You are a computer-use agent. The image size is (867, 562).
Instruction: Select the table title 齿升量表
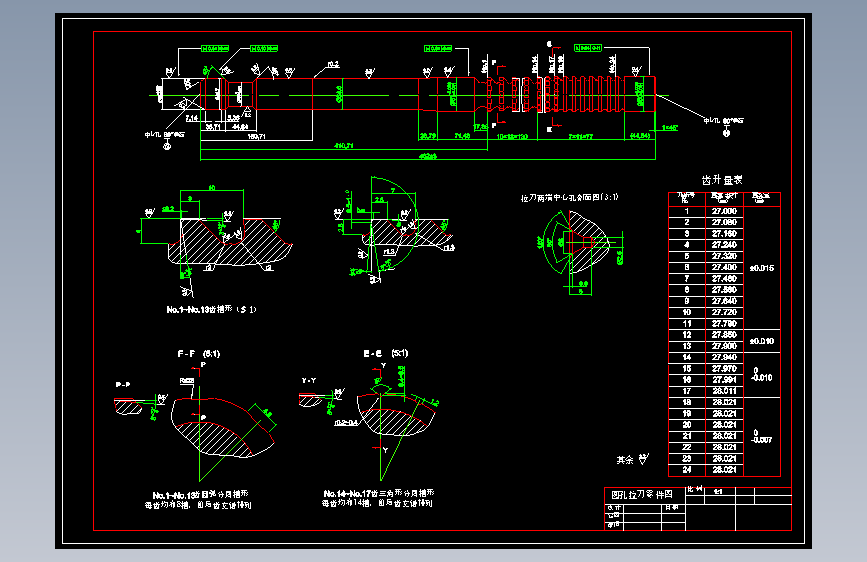click(x=722, y=180)
